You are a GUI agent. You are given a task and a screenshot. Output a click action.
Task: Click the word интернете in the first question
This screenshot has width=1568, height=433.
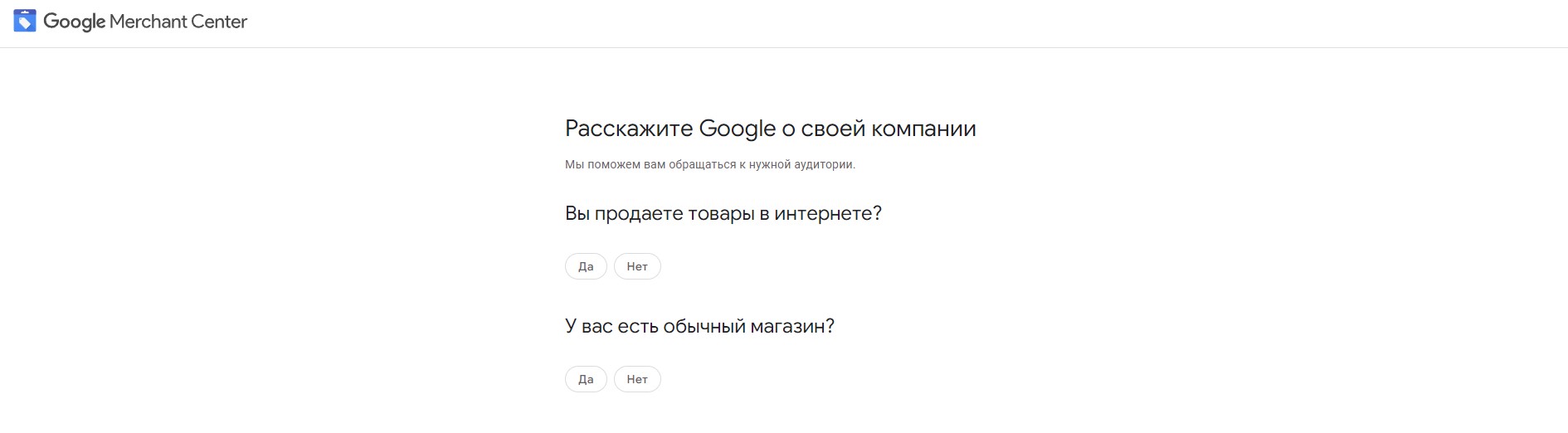[x=826, y=213]
